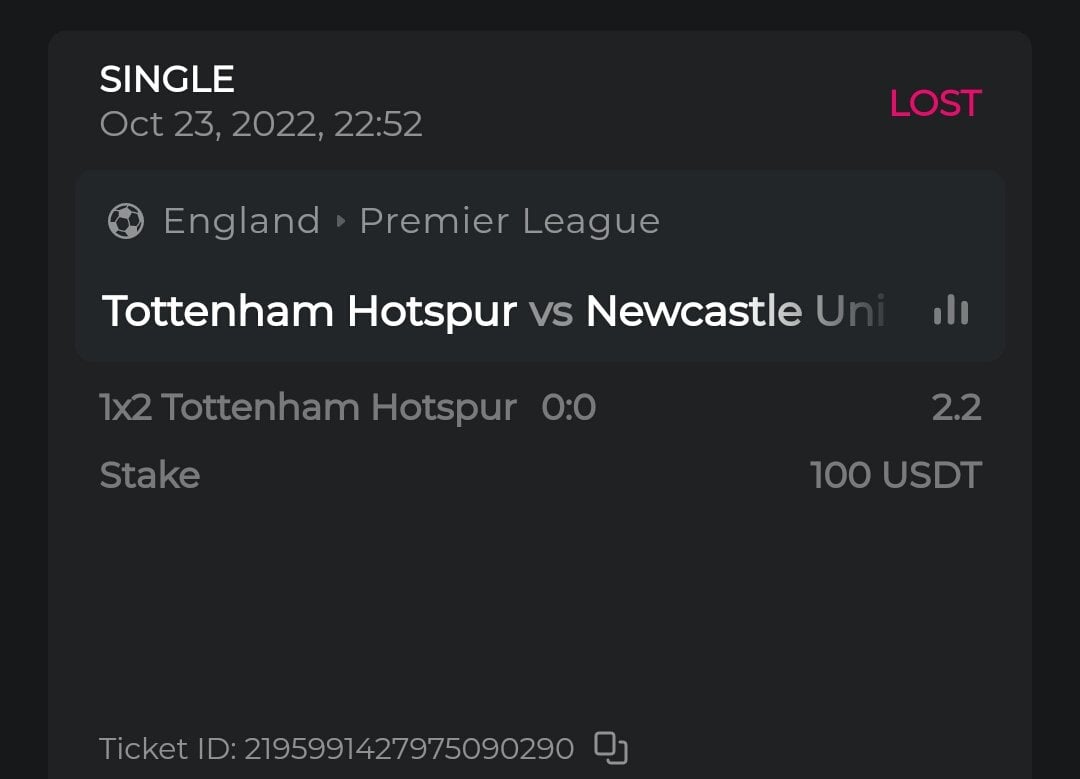Open the Premier League competition link

[509, 221]
